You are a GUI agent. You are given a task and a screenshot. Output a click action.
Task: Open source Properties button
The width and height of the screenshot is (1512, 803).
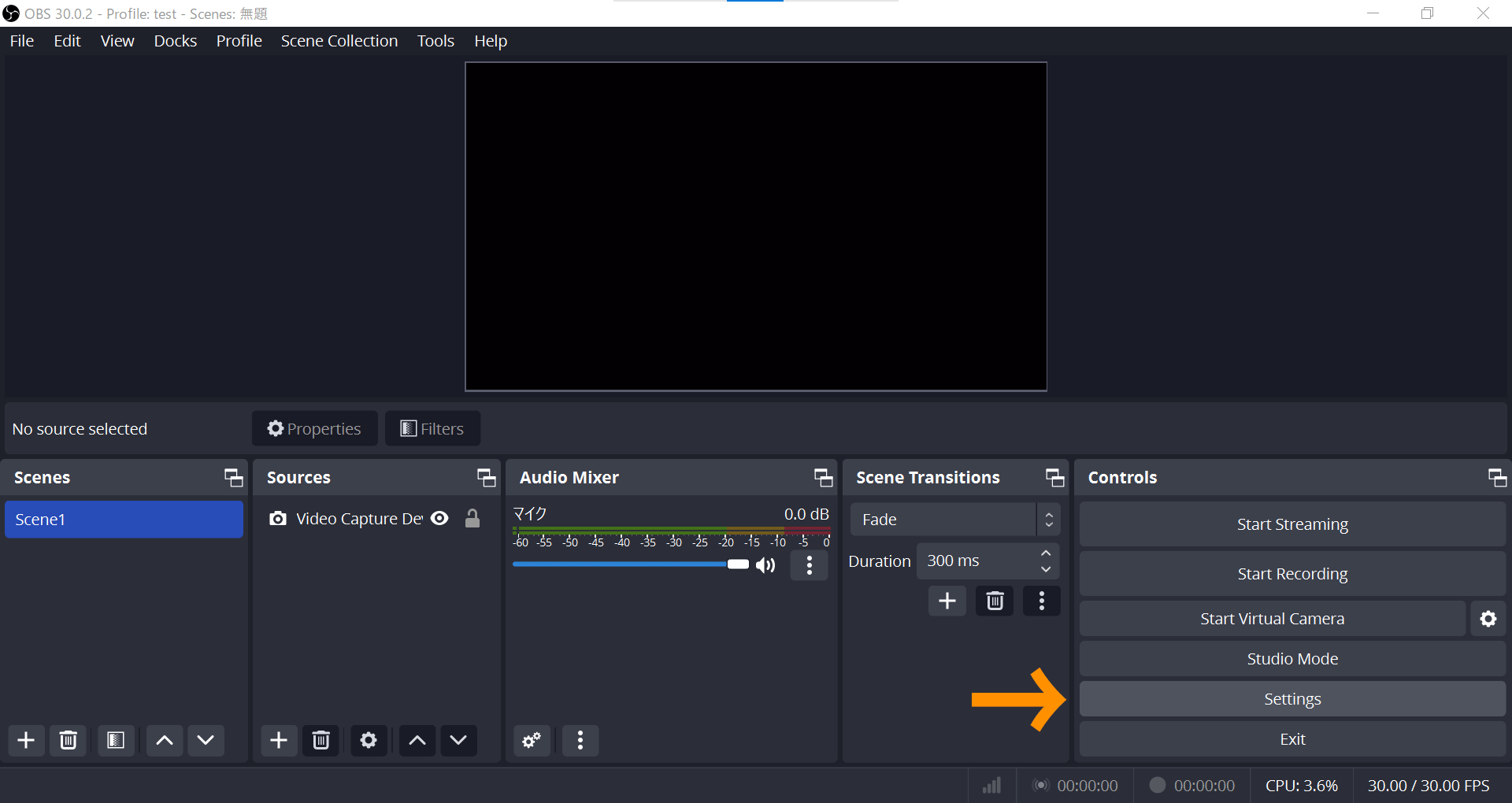[x=314, y=428]
